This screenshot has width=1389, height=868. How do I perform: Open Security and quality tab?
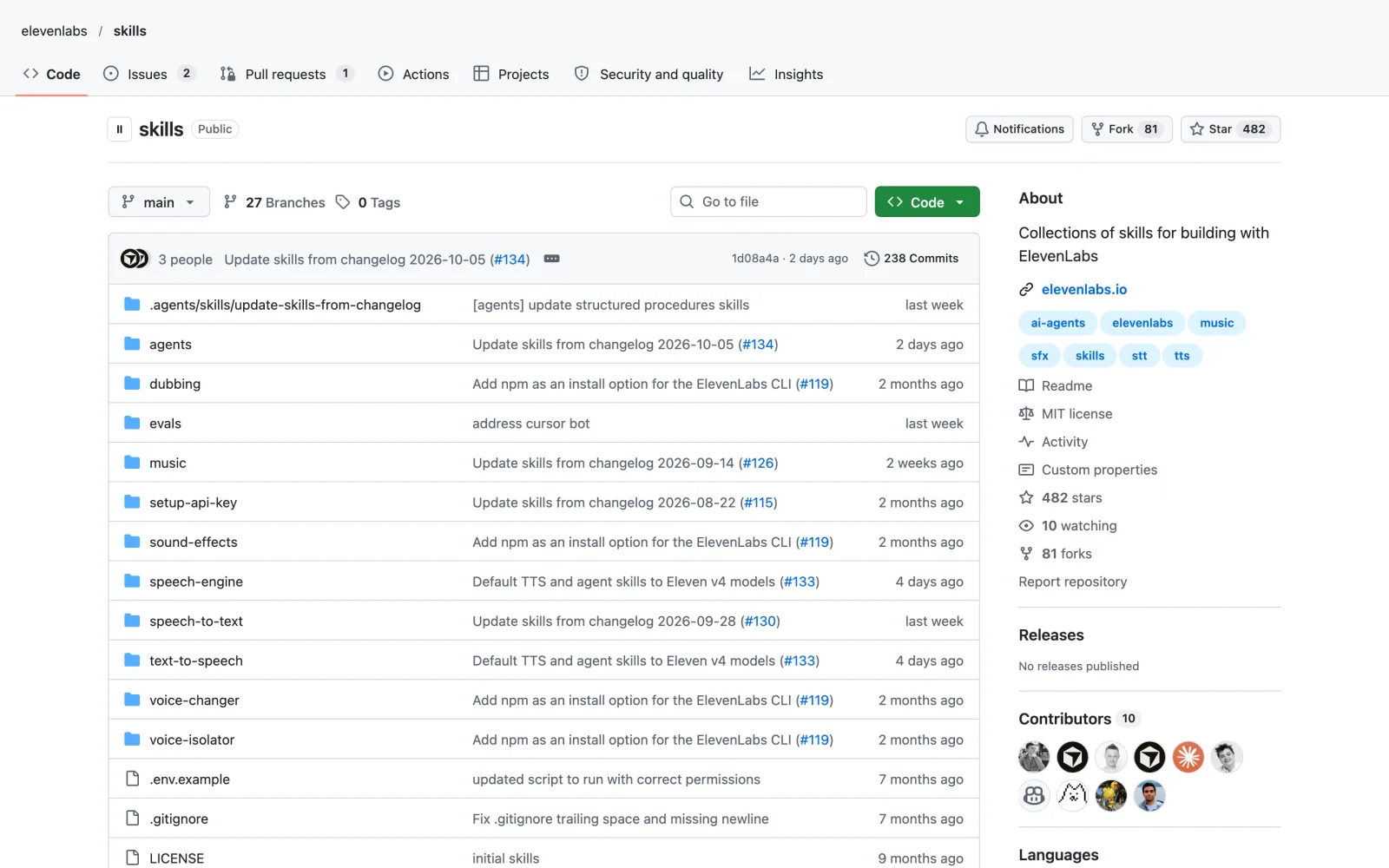pos(649,74)
